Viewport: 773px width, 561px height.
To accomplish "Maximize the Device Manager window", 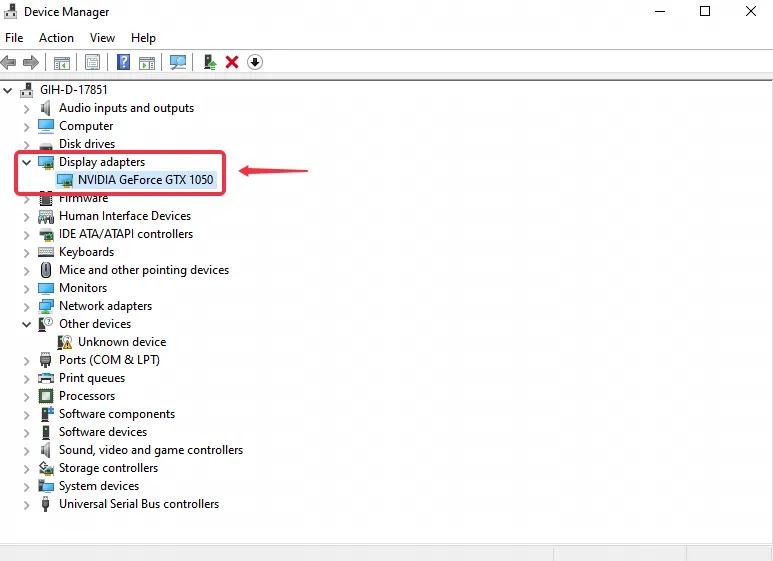I will 705,11.
